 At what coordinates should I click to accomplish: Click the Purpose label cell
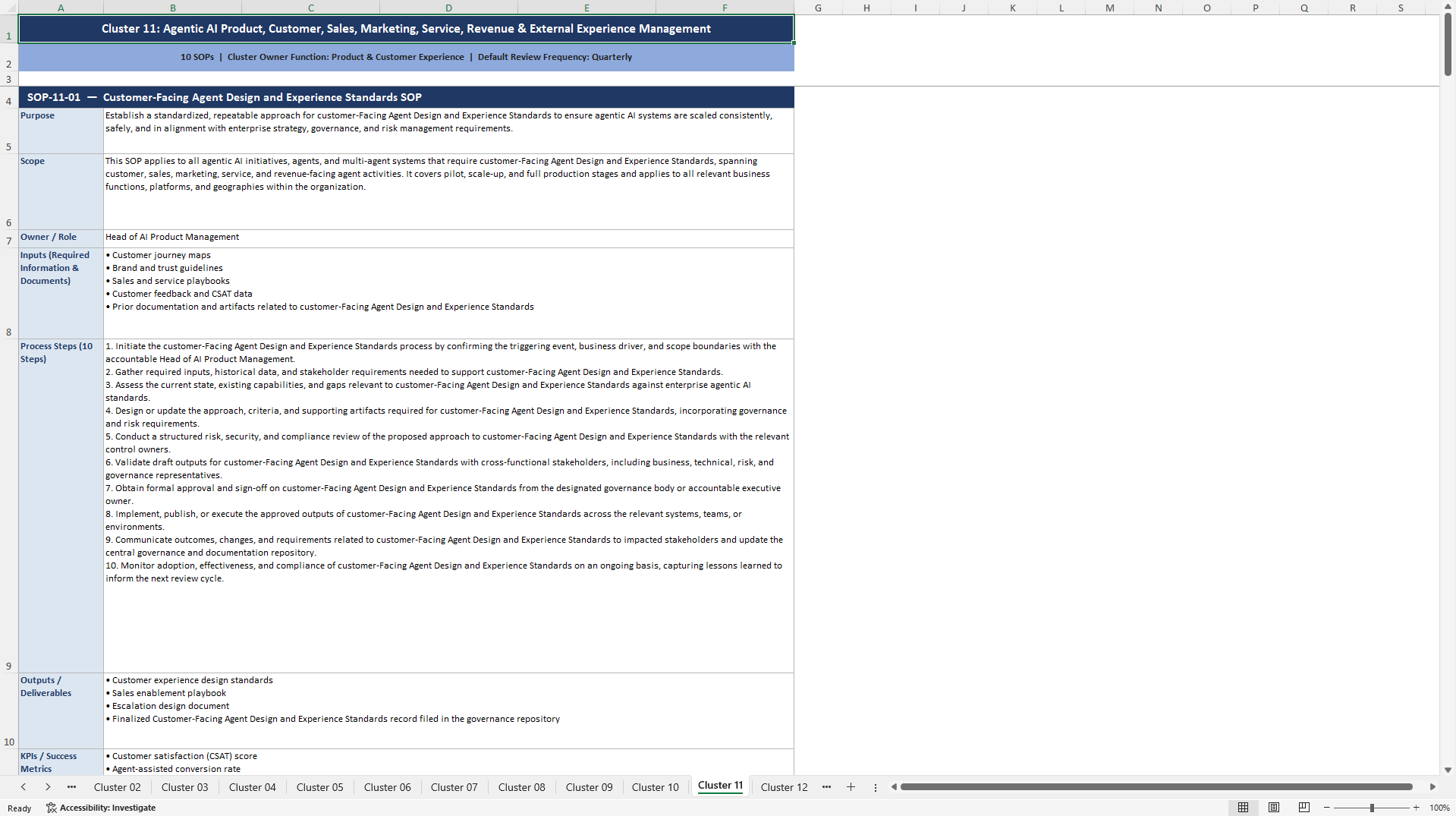click(x=61, y=131)
